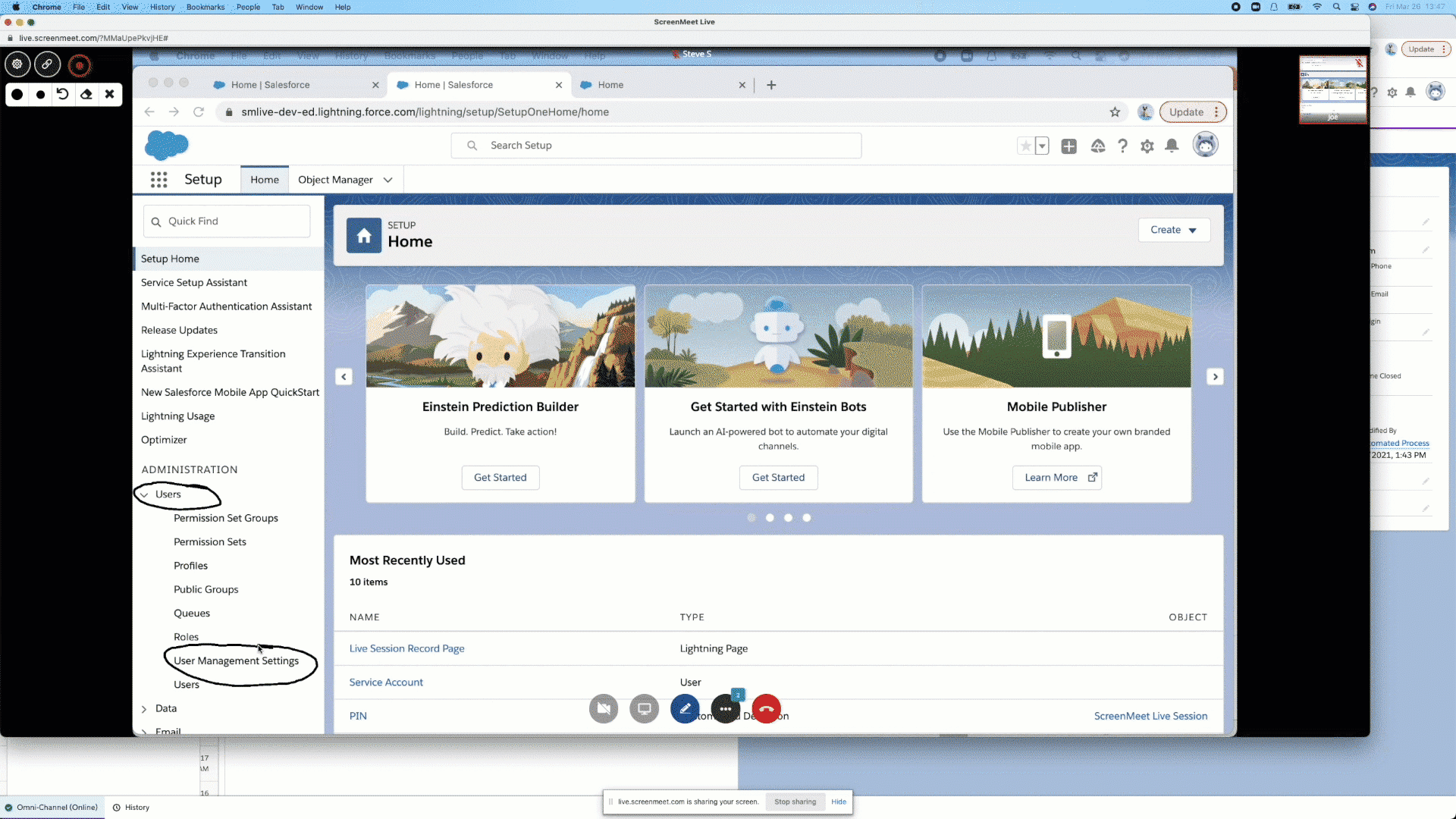Open the ScreenMeet Live Session link
This screenshot has height=819, width=1456.
[x=1150, y=716]
